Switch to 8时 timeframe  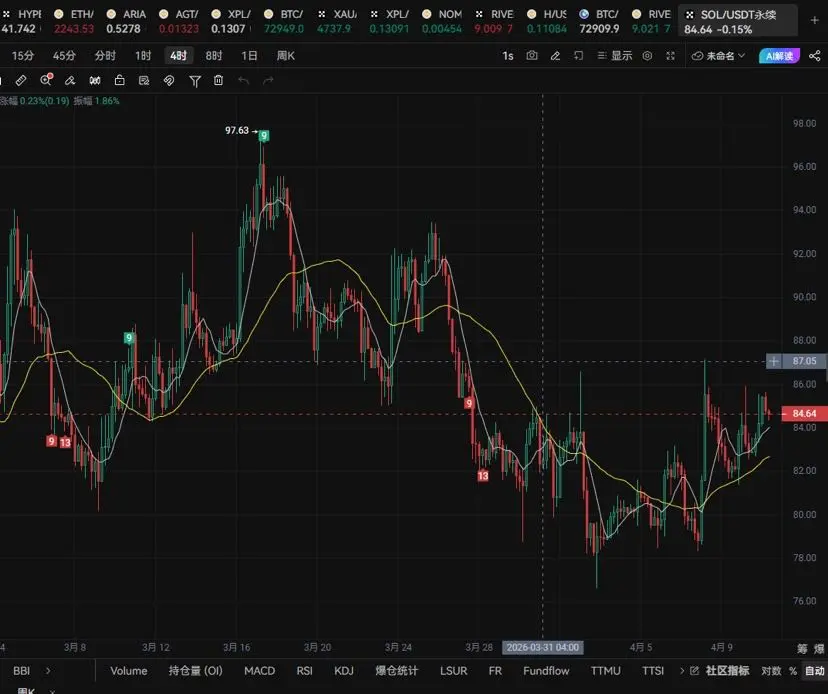click(213, 55)
